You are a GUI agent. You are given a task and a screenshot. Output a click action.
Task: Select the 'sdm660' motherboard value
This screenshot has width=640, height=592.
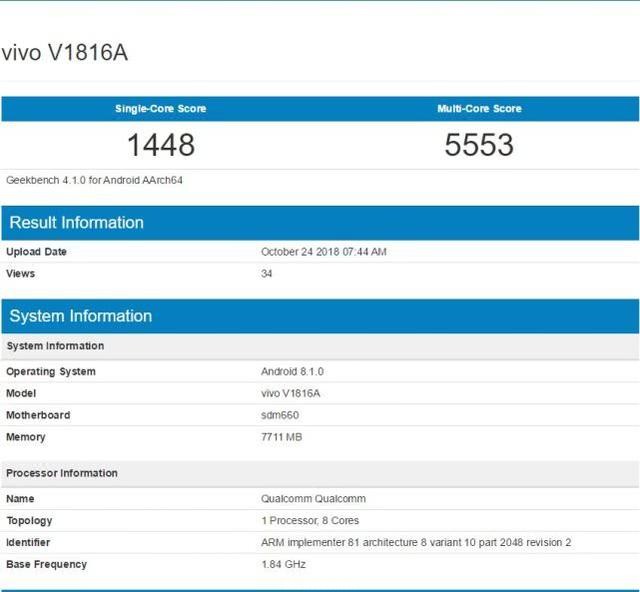pos(280,415)
